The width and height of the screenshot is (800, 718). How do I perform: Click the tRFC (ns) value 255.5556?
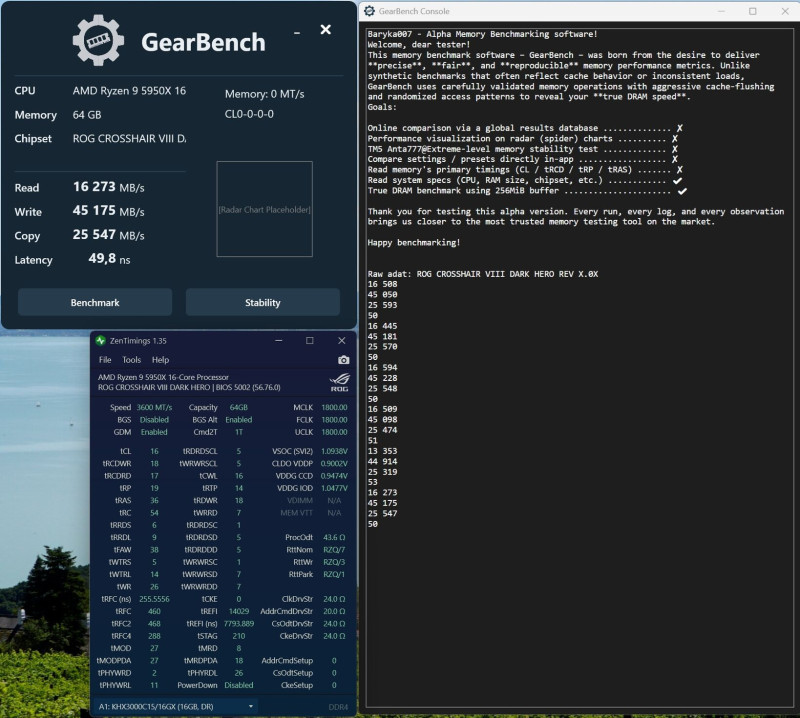coord(154,599)
